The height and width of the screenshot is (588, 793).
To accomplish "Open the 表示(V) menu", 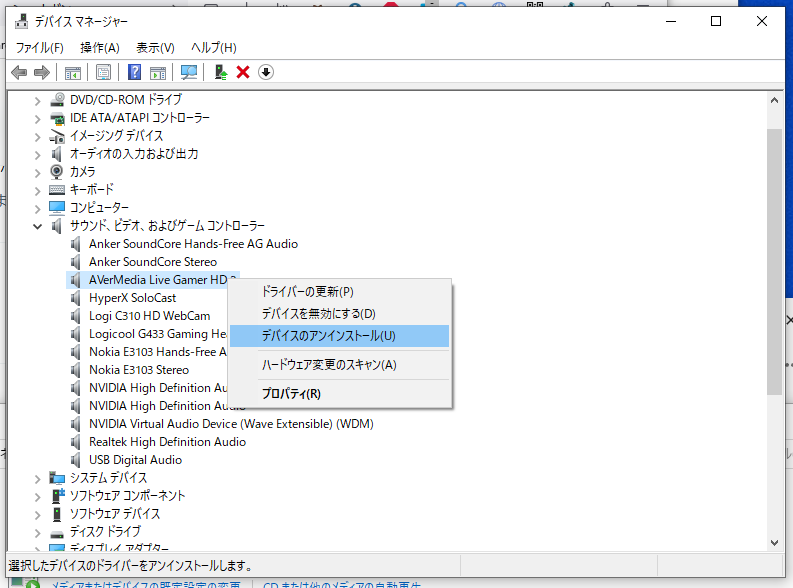I will pyautogui.click(x=155, y=47).
